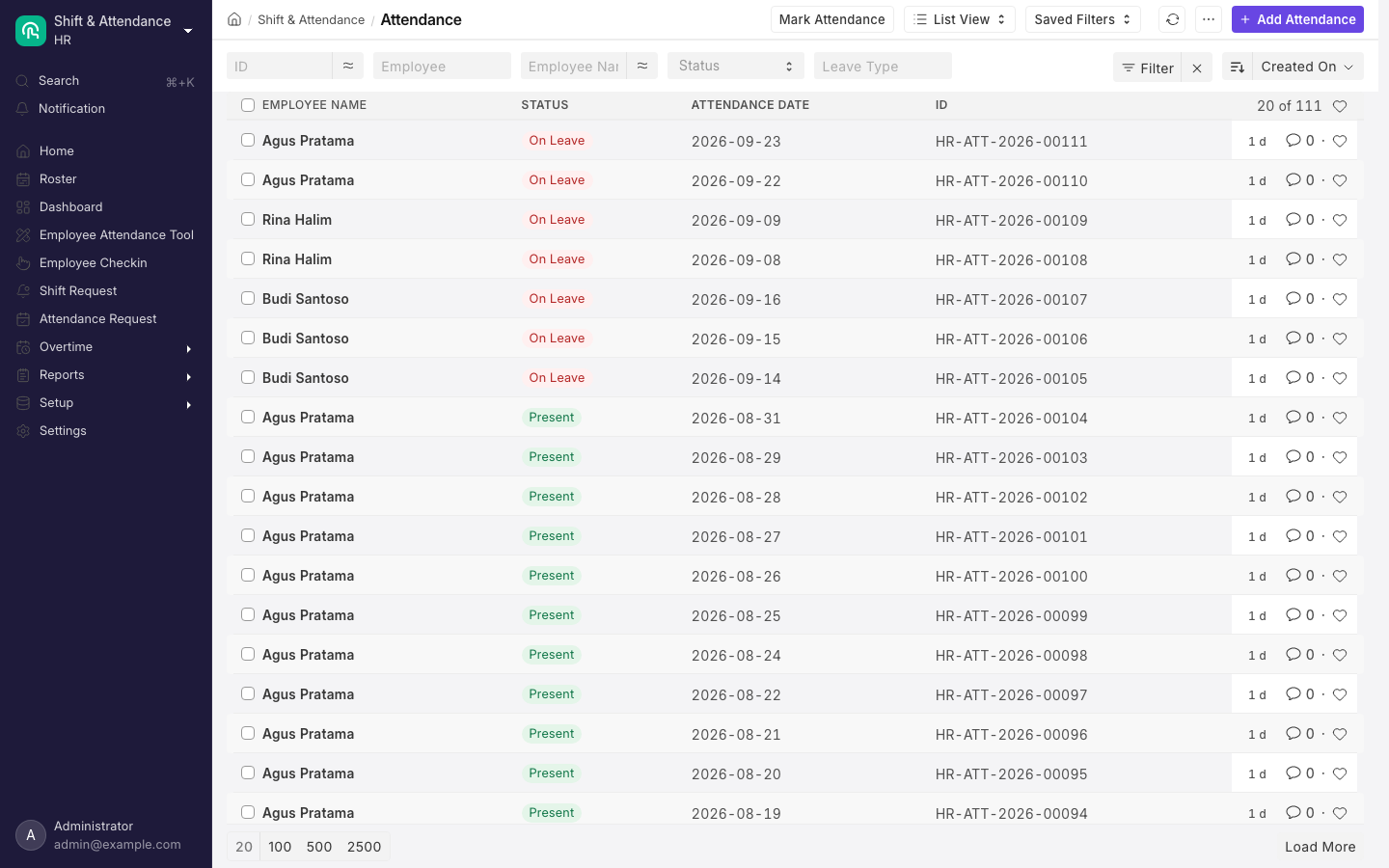The width and height of the screenshot is (1389, 868).
Task: Open Home in the sidebar
Action: 106,151
